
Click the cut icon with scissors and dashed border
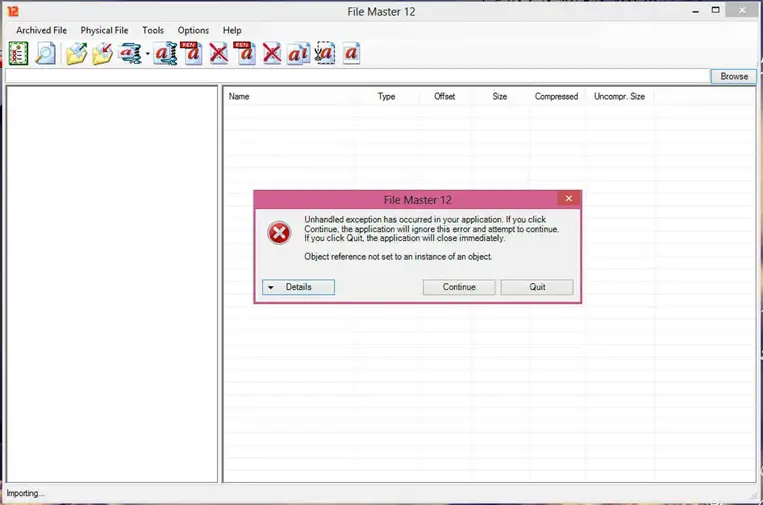click(325, 53)
